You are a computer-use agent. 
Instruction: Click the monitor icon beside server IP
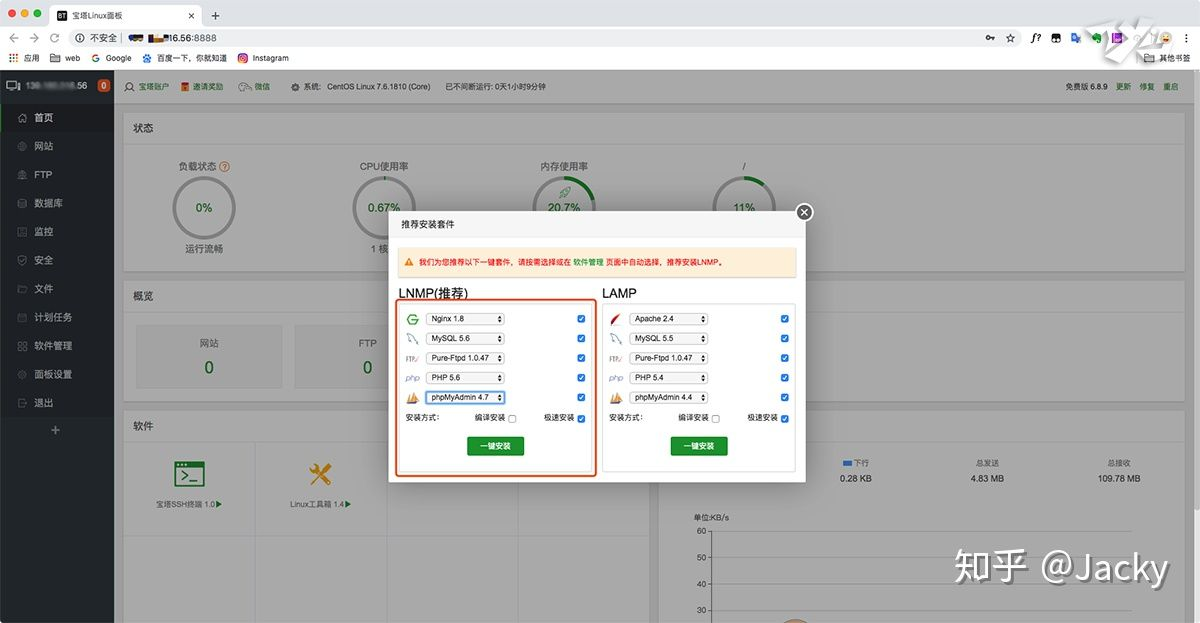(13, 86)
